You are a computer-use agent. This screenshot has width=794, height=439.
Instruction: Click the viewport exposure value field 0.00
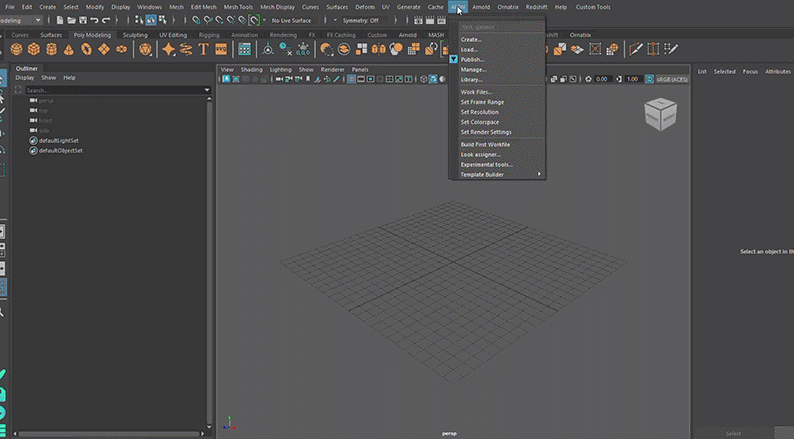pos(602,79)
